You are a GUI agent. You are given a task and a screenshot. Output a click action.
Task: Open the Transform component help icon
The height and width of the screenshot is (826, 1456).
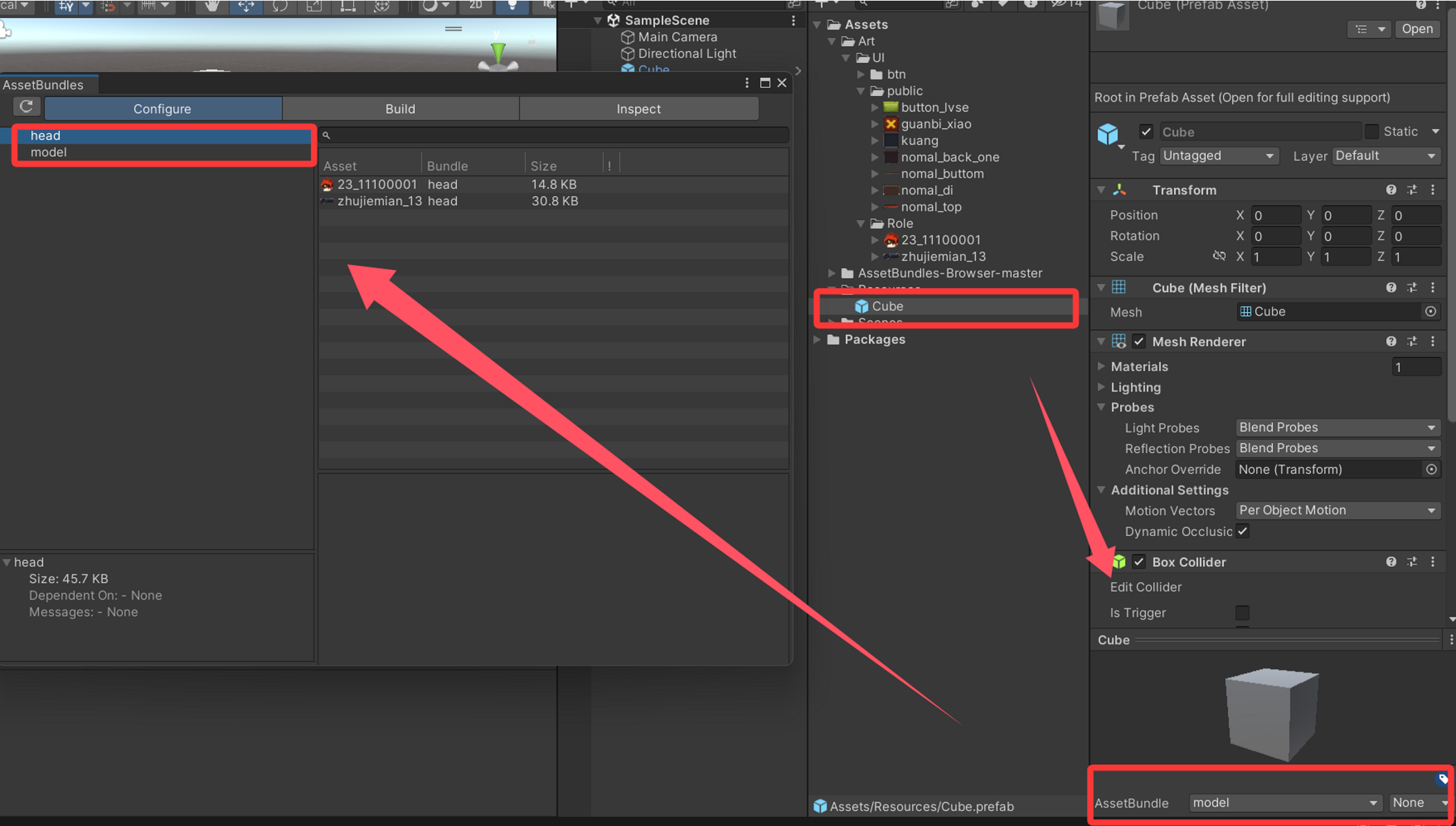click(x=1390, y=190)
